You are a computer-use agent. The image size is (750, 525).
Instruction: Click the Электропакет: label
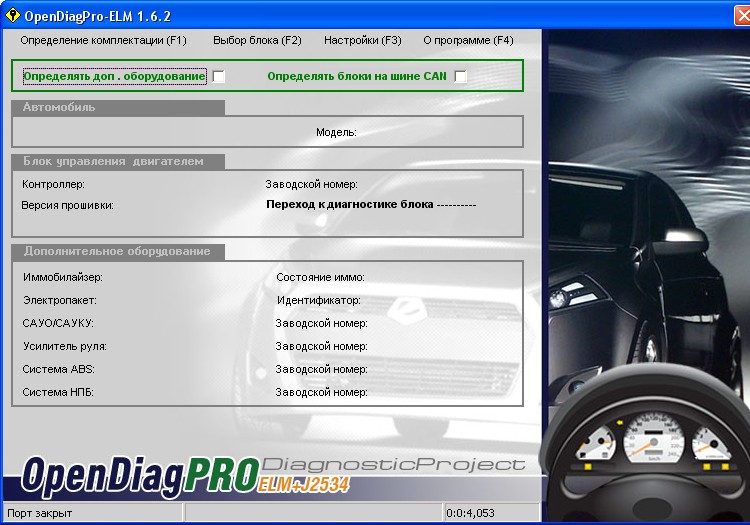[x=60, y=300]
